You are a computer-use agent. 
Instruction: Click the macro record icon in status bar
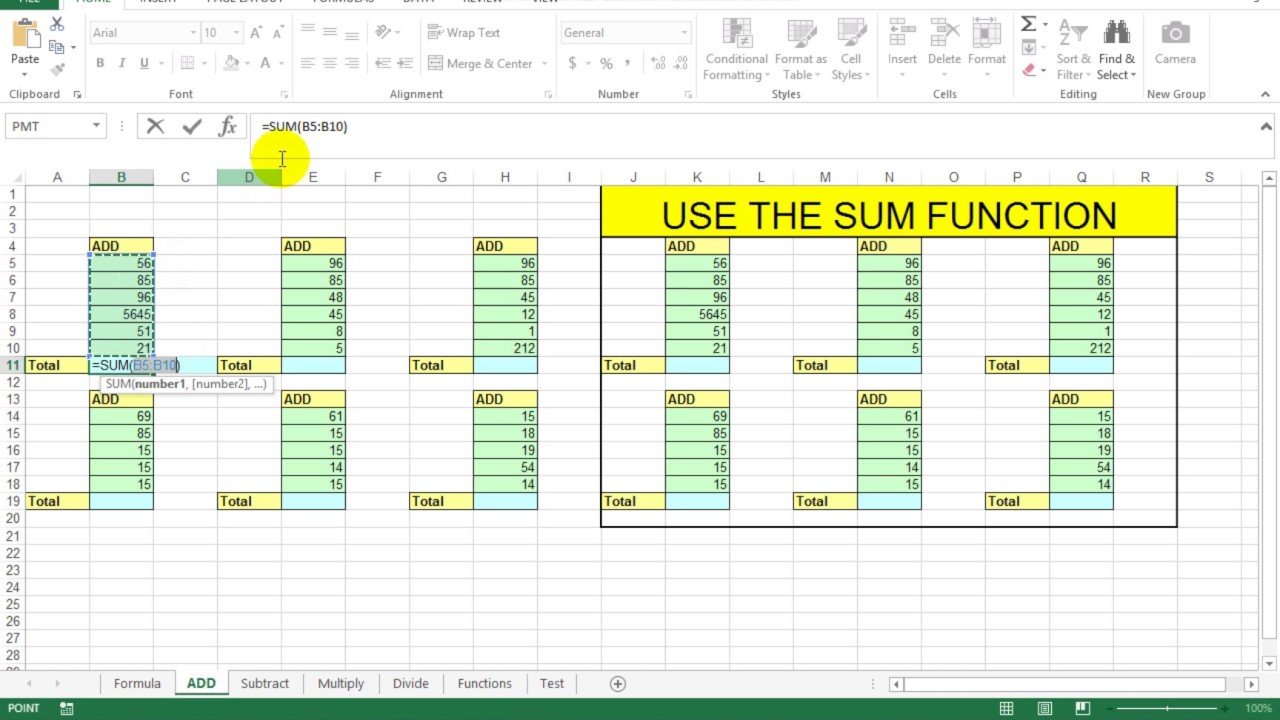(67, 709)
